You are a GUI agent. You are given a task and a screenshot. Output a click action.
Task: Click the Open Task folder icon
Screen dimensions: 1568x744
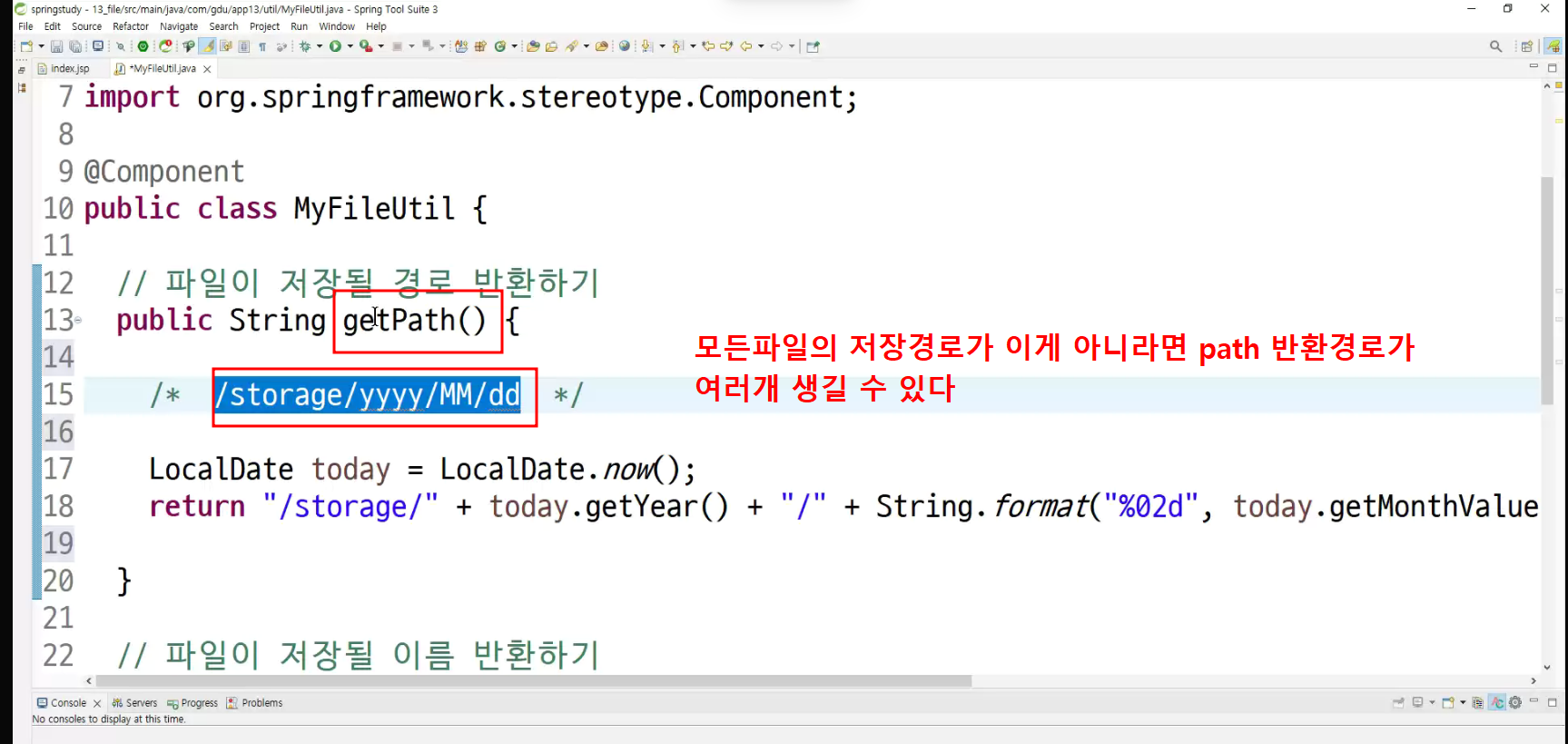pos(551,46)
